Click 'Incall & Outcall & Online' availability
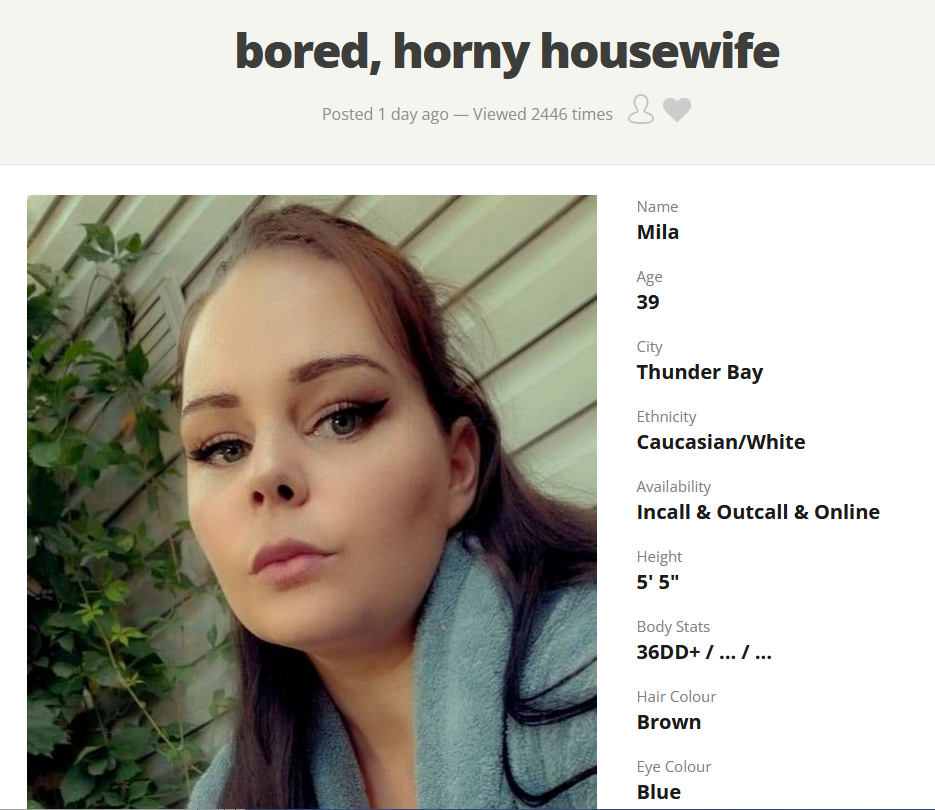The image size is (935, 810). [x=758, y=512]
